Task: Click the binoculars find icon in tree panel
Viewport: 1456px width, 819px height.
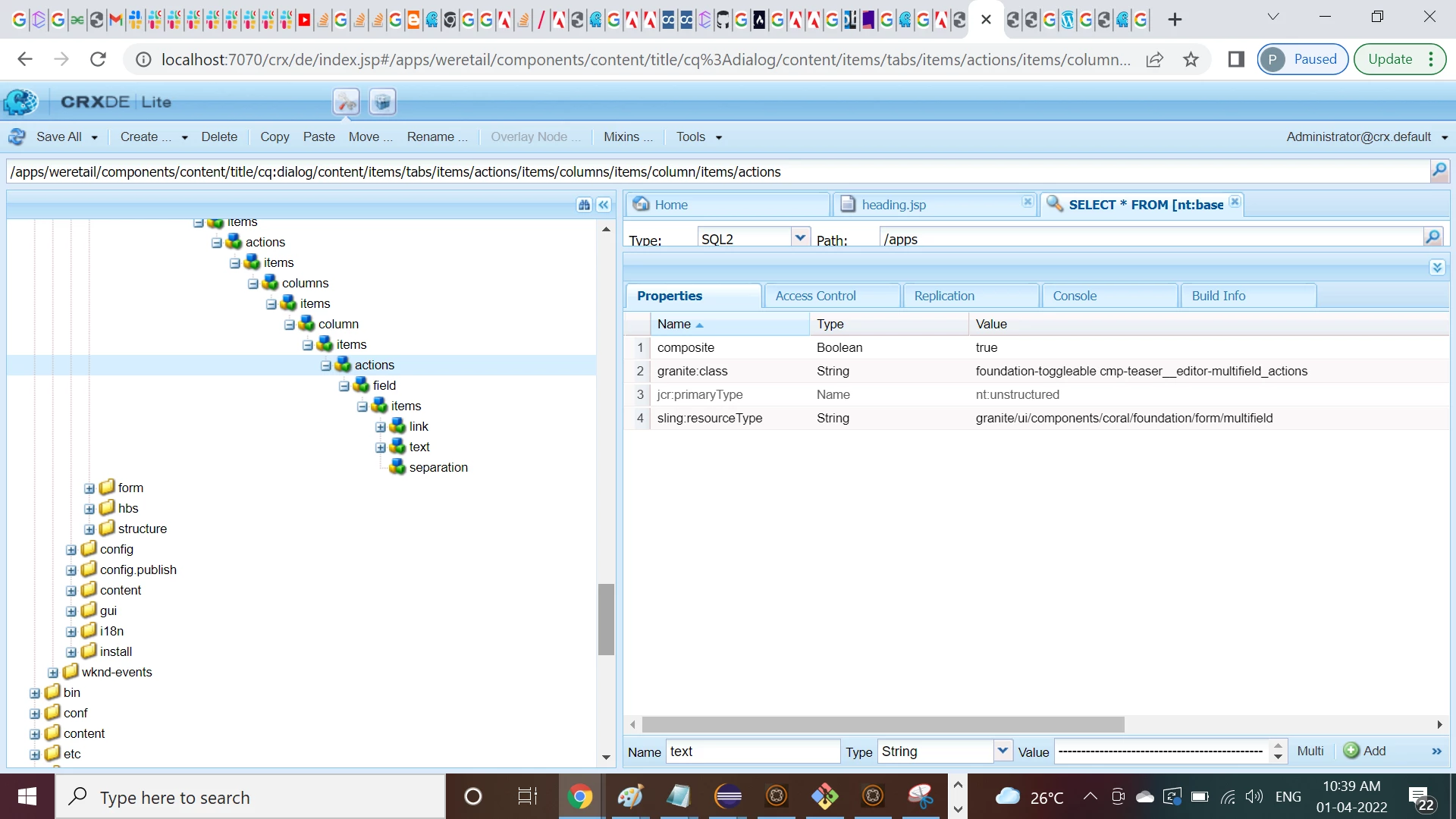Action: tap(584, 205)
